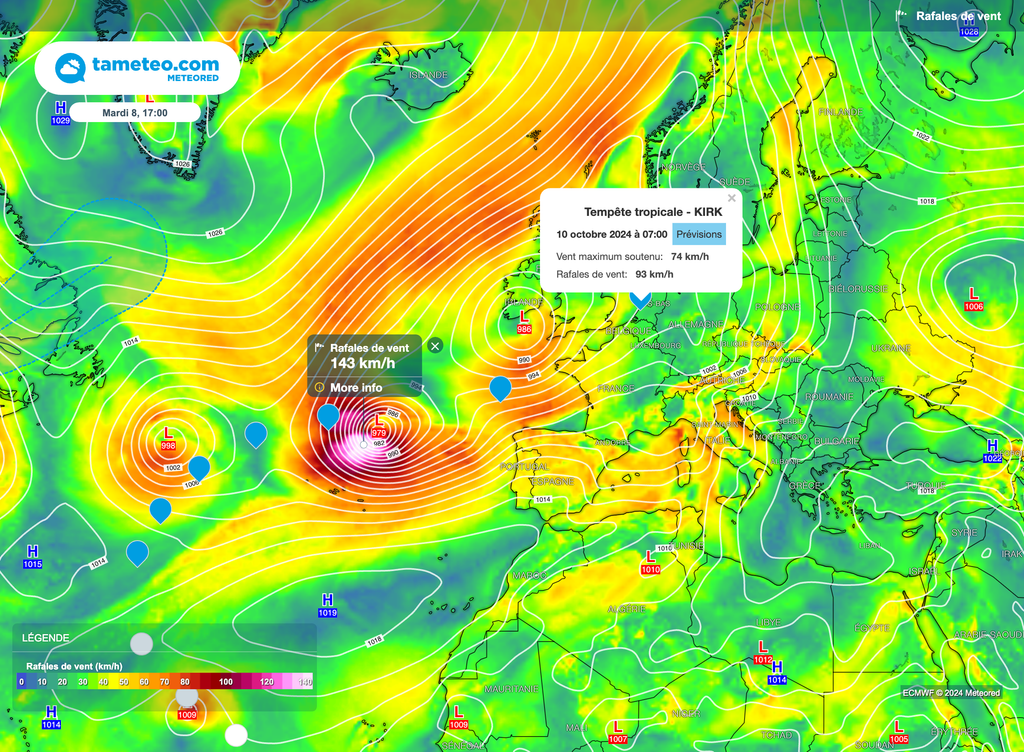
Task: Select the blue track marker west of France
Action: pos(500,387)
